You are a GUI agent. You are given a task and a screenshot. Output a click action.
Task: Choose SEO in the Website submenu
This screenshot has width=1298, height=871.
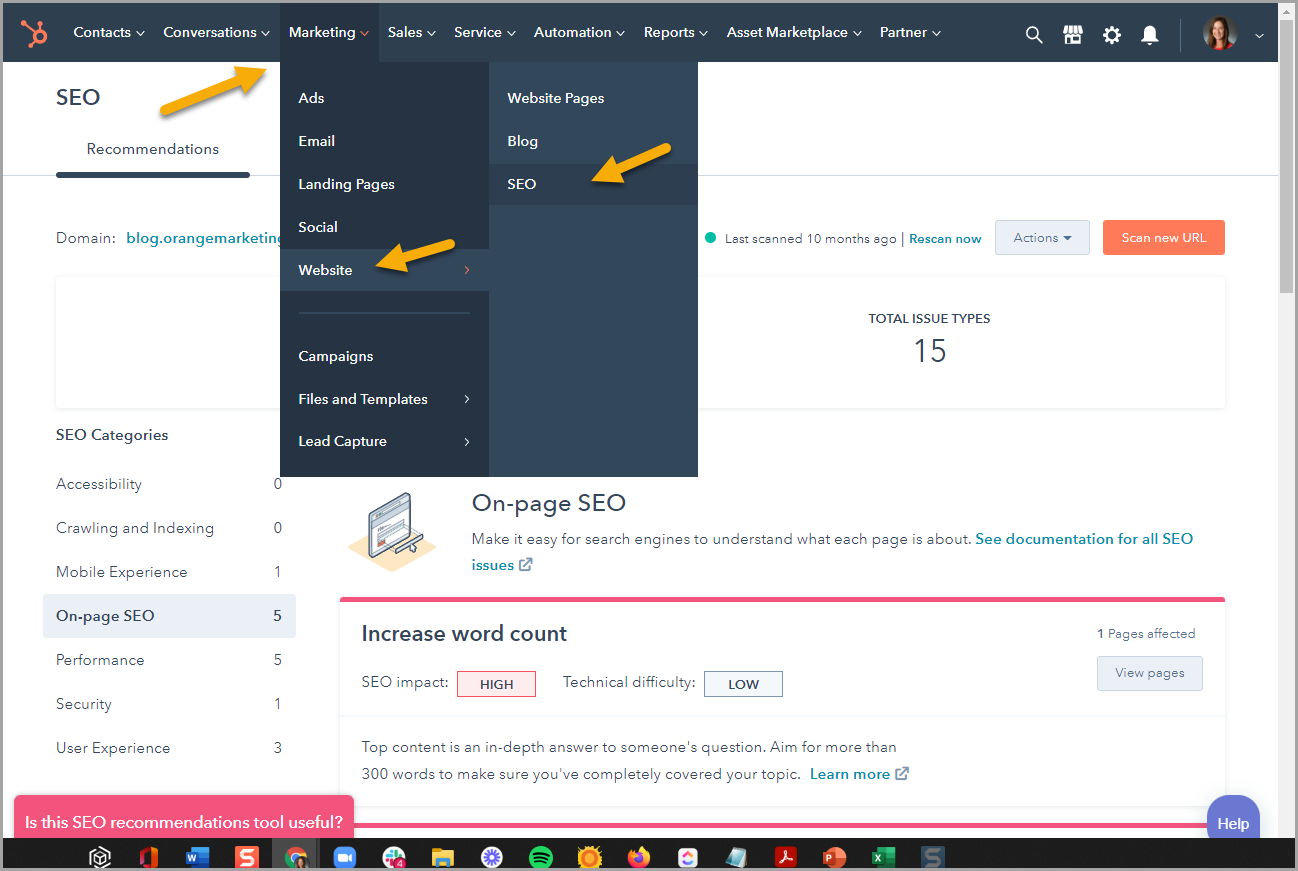tap(593, 184)
